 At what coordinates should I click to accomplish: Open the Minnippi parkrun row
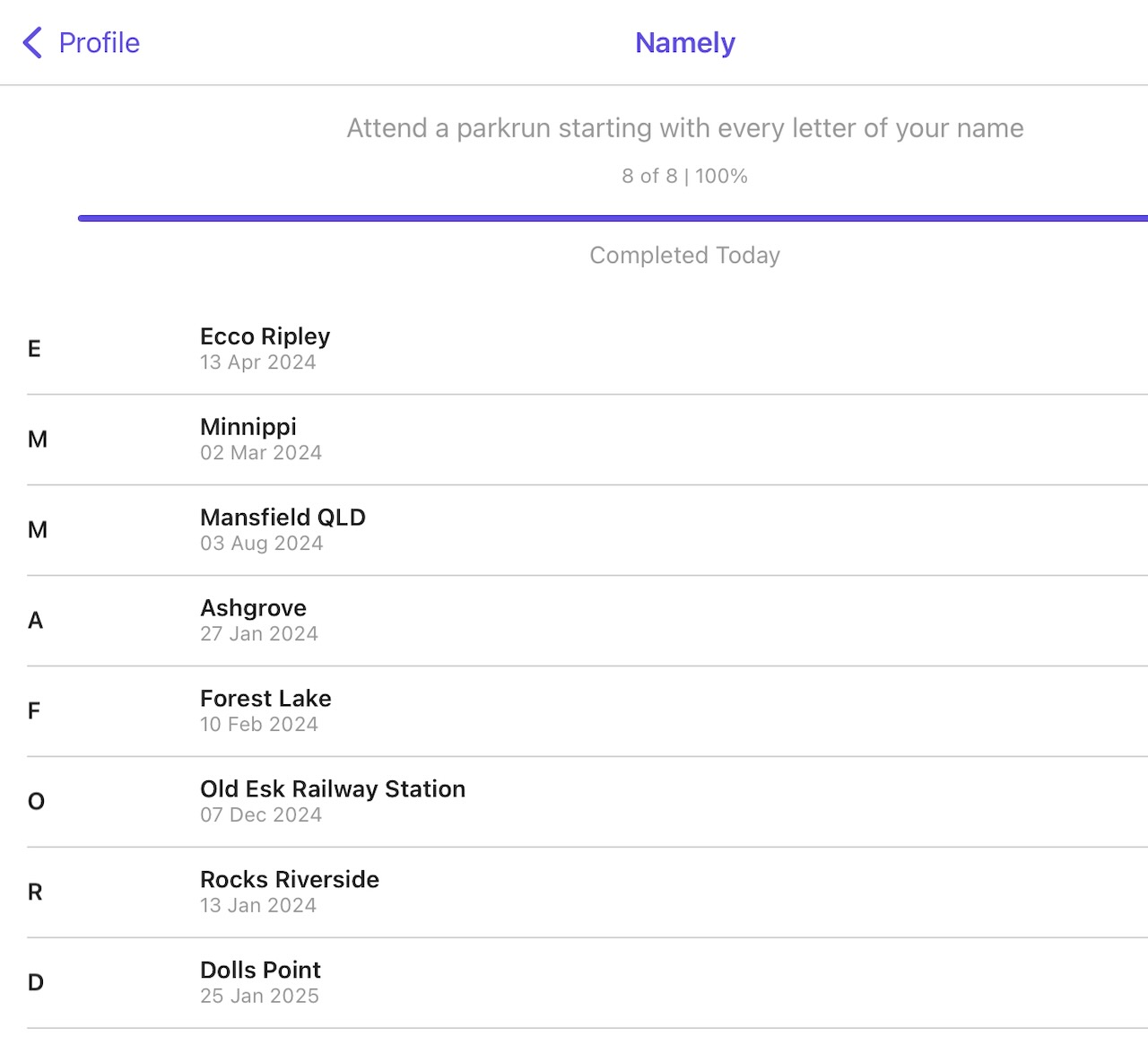coord(587,440)
